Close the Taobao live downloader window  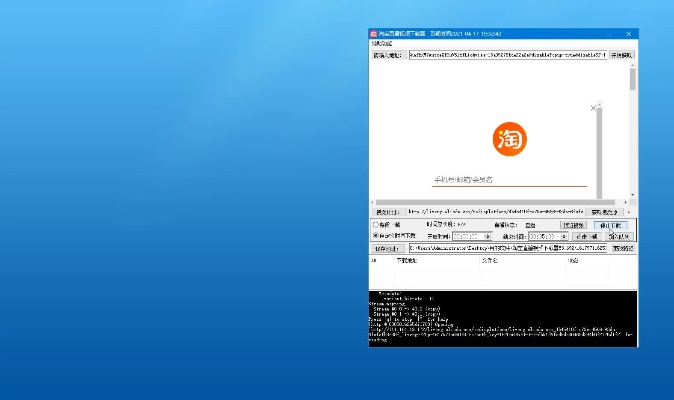coord(628,34)
